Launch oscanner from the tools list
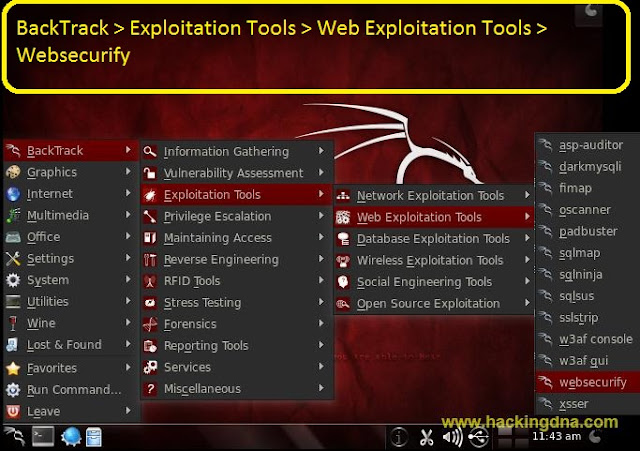The height and width of the screenshot is (451, 640). tap(588, 210)
